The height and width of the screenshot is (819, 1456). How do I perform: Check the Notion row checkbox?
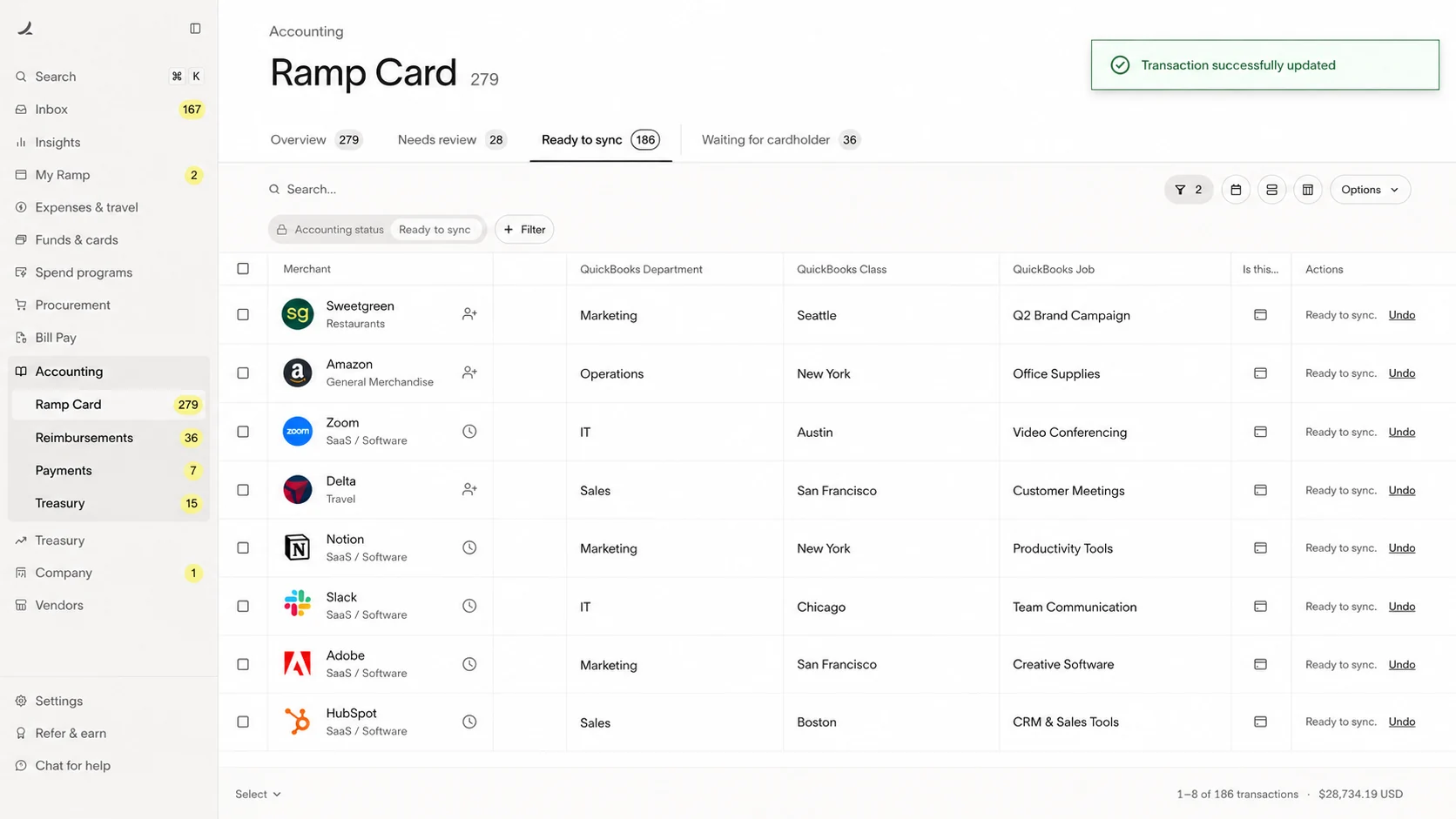click(243, 547)
